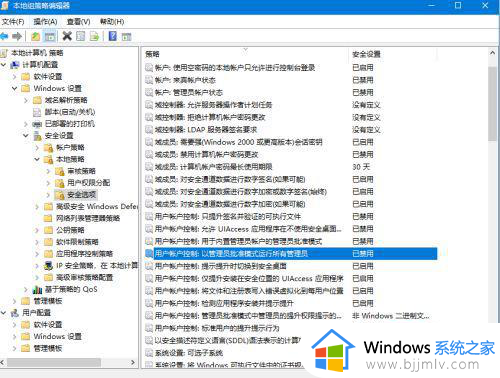
Task: Select 管理模板 under 计算机配置
Action: coord(48,301)
